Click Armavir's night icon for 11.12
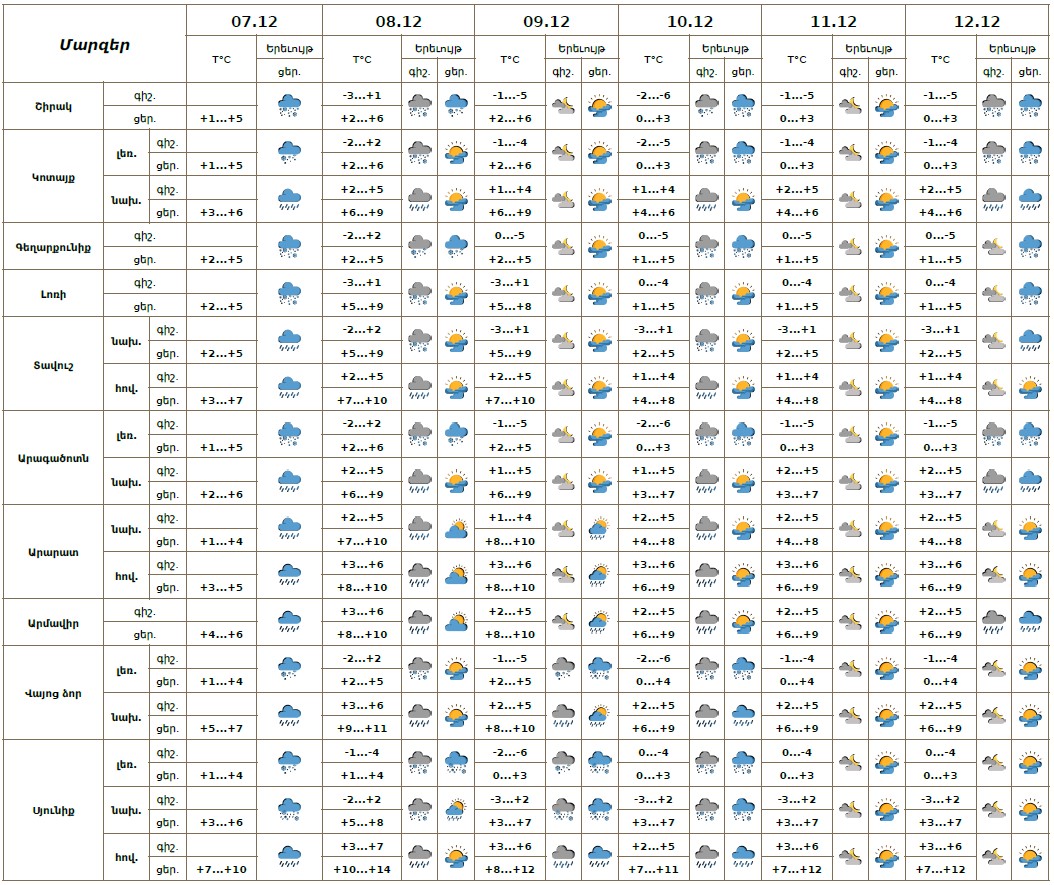This screenshot has width=1054, height=885. 850,622
